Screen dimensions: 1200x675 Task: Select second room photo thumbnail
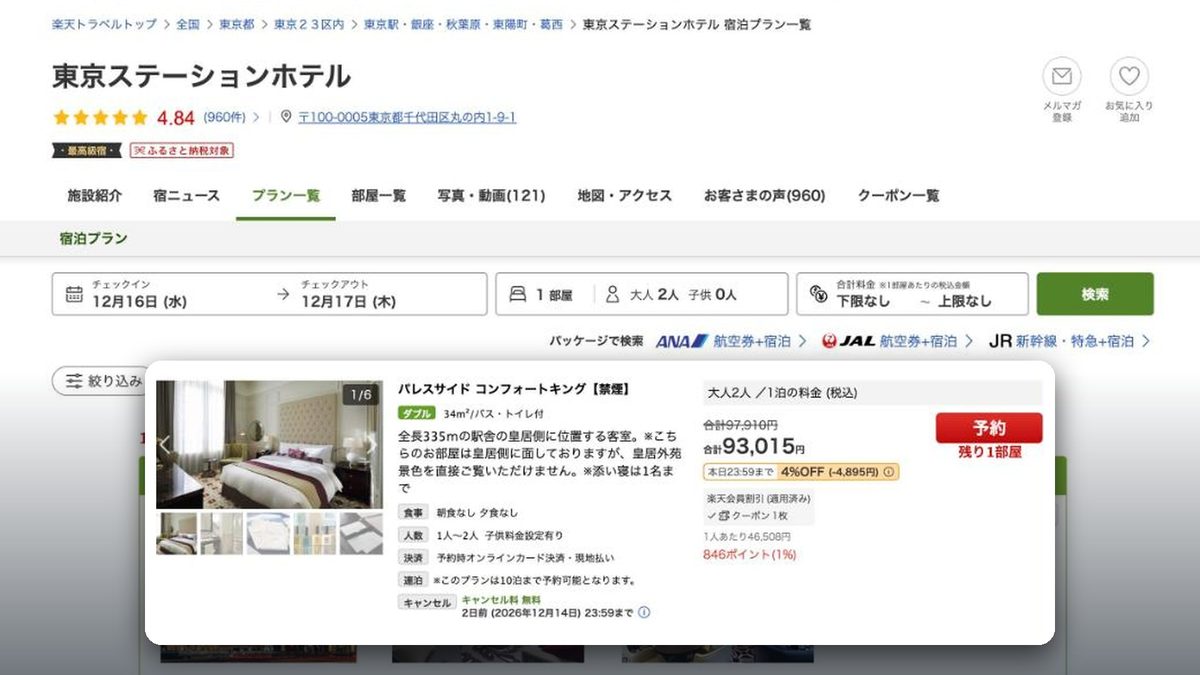(x=222, y=534)
